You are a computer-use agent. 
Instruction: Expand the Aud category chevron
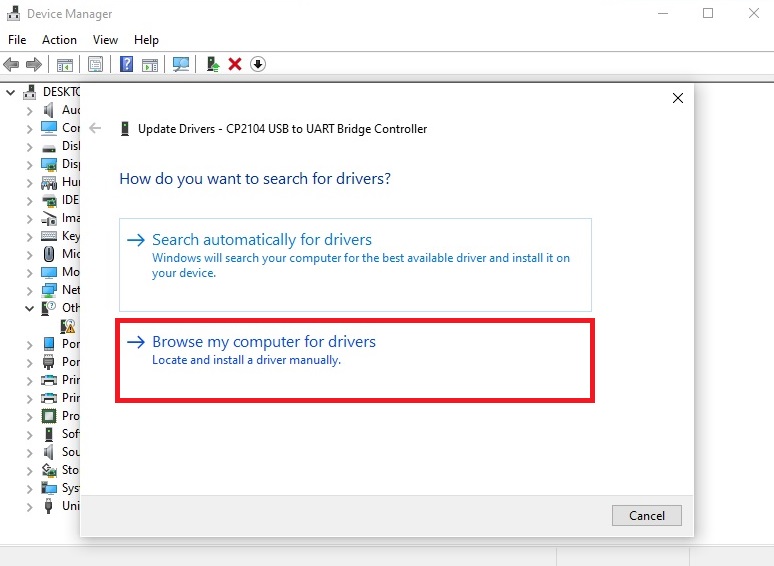pyautogui.click(x=30, y=111)
